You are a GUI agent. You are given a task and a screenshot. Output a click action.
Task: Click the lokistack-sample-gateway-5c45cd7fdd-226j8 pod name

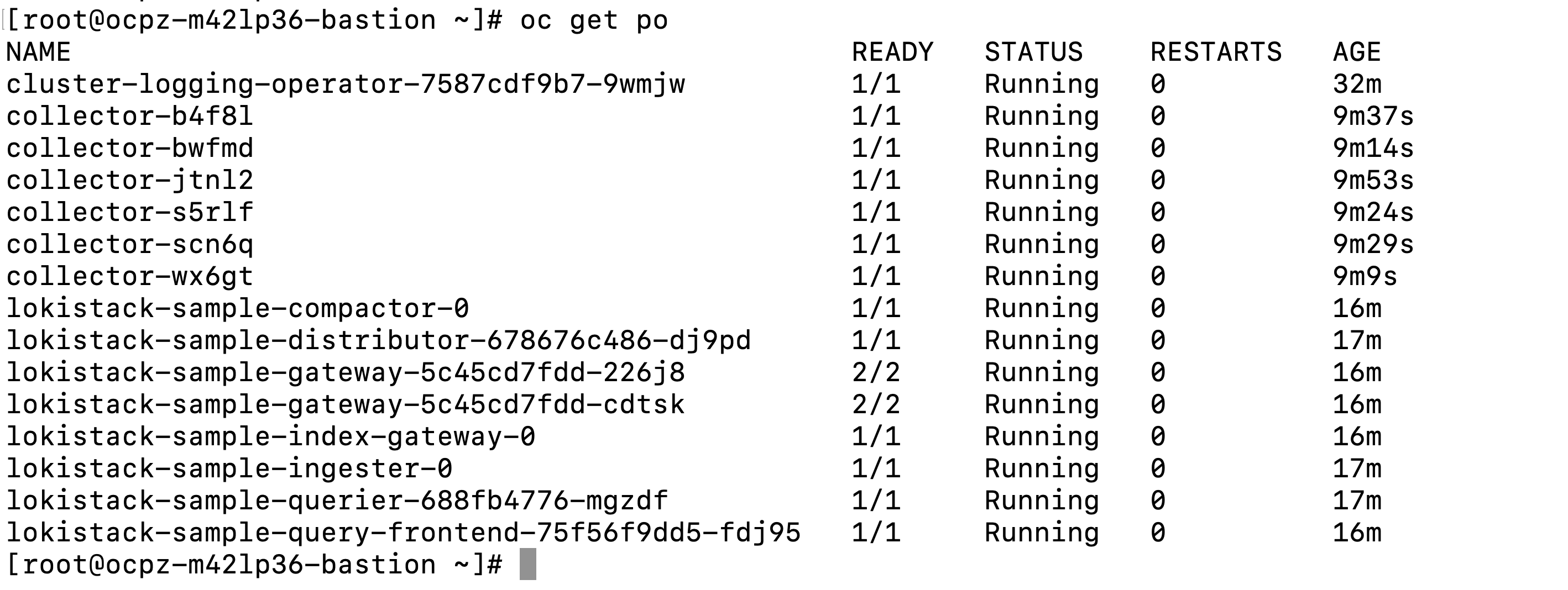346,373
